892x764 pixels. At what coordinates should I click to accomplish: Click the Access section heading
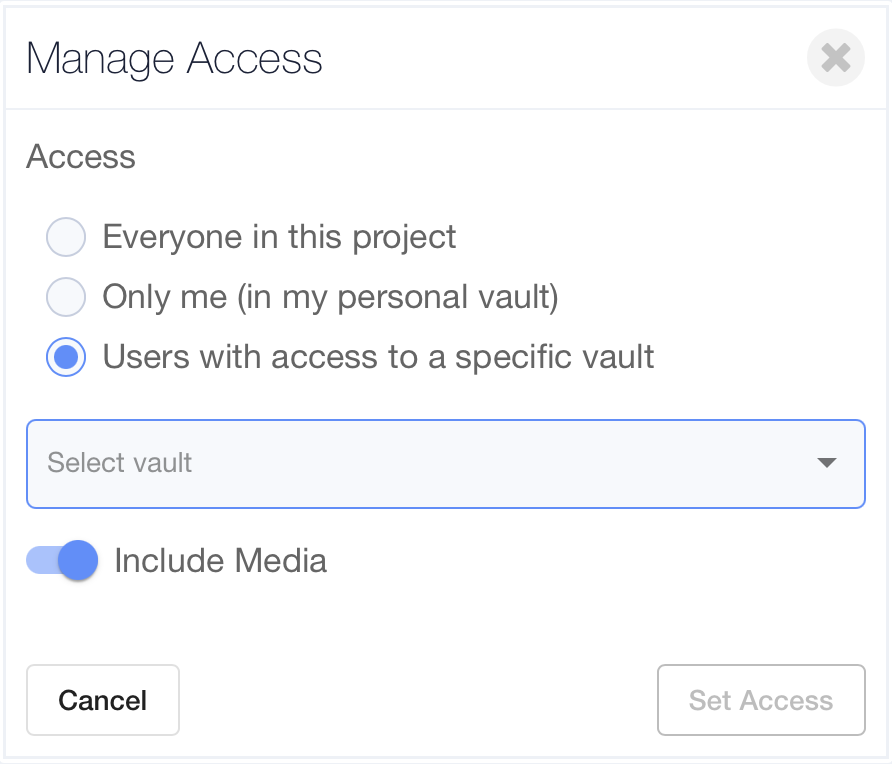81,156
